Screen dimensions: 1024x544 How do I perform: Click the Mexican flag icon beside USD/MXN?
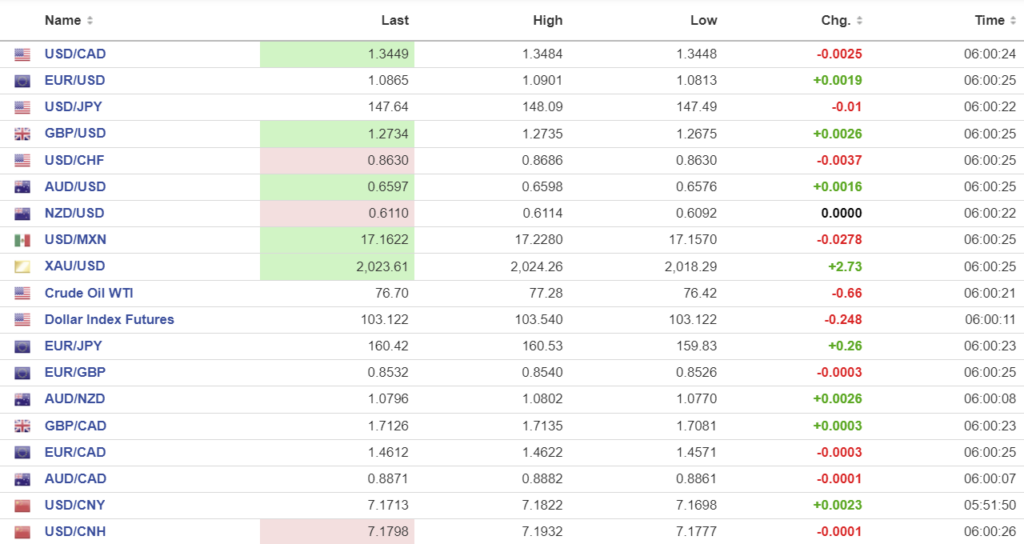(x=22, y=240)
